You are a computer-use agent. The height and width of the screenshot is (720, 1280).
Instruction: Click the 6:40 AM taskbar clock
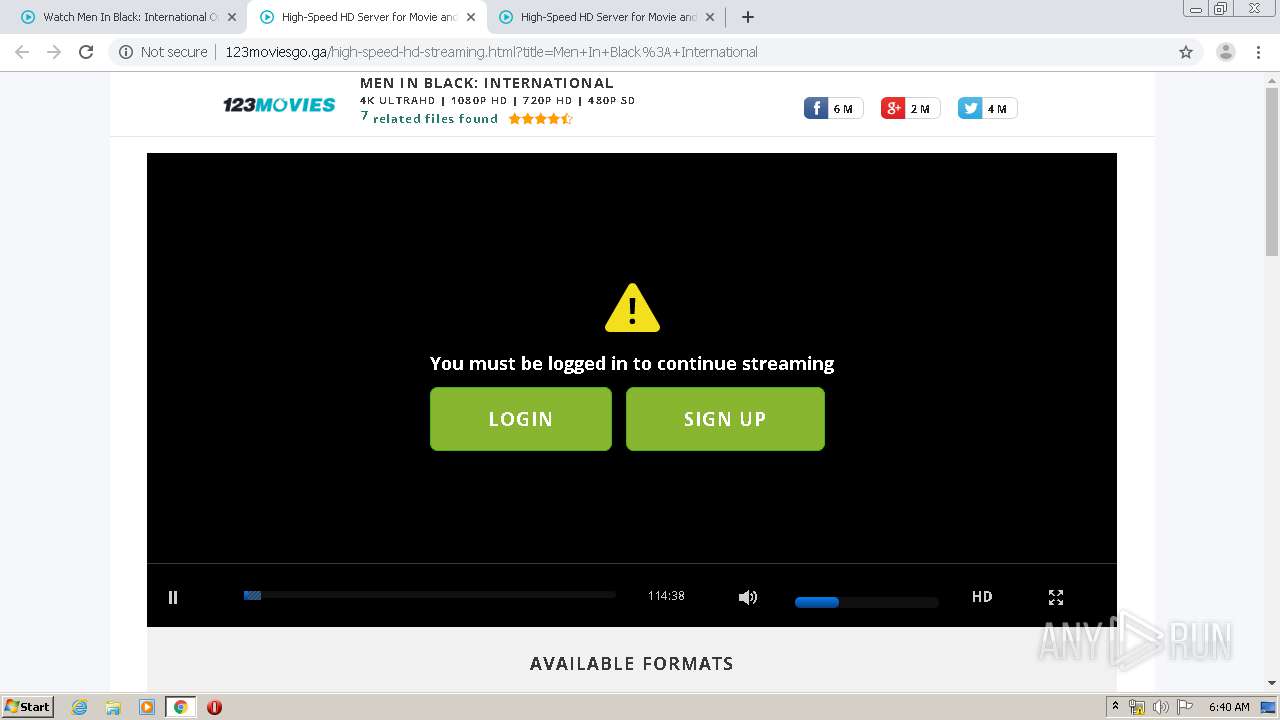tap(1229, 707)
